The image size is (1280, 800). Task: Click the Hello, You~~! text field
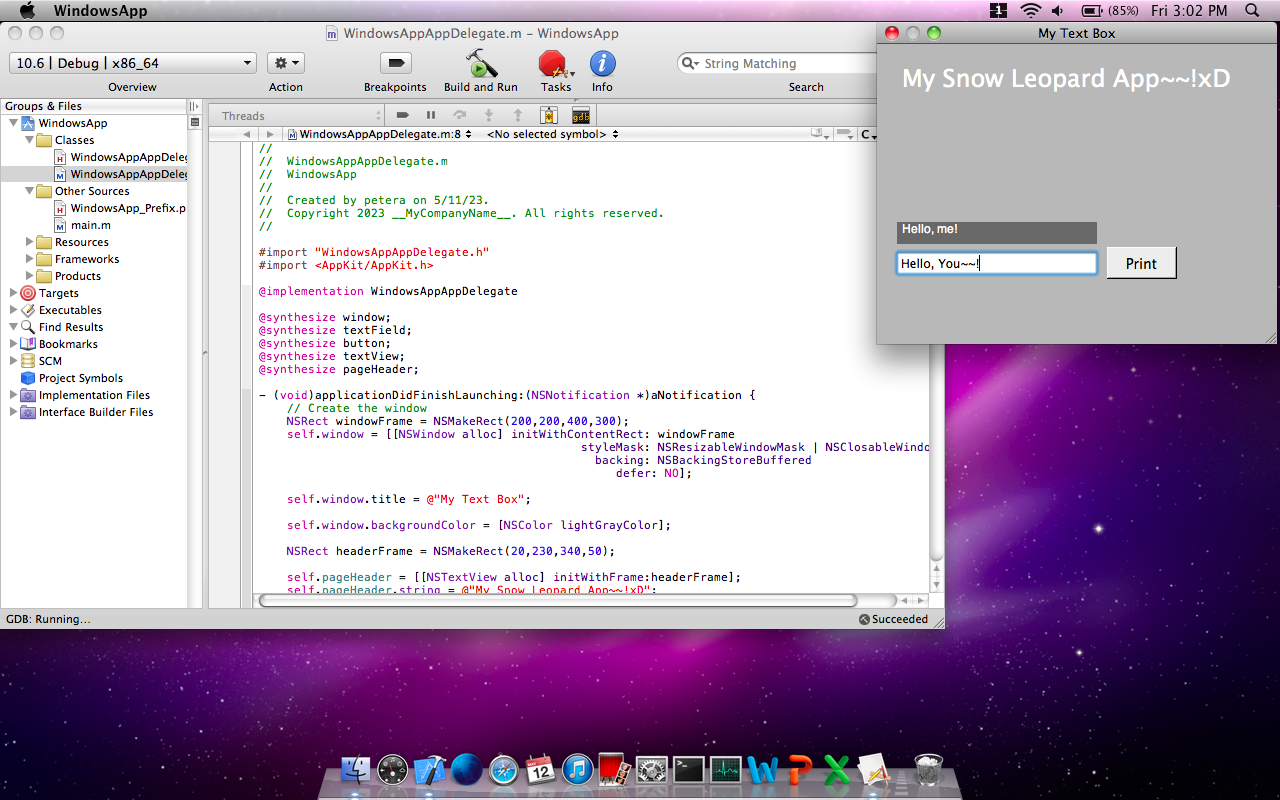point(997,263)
